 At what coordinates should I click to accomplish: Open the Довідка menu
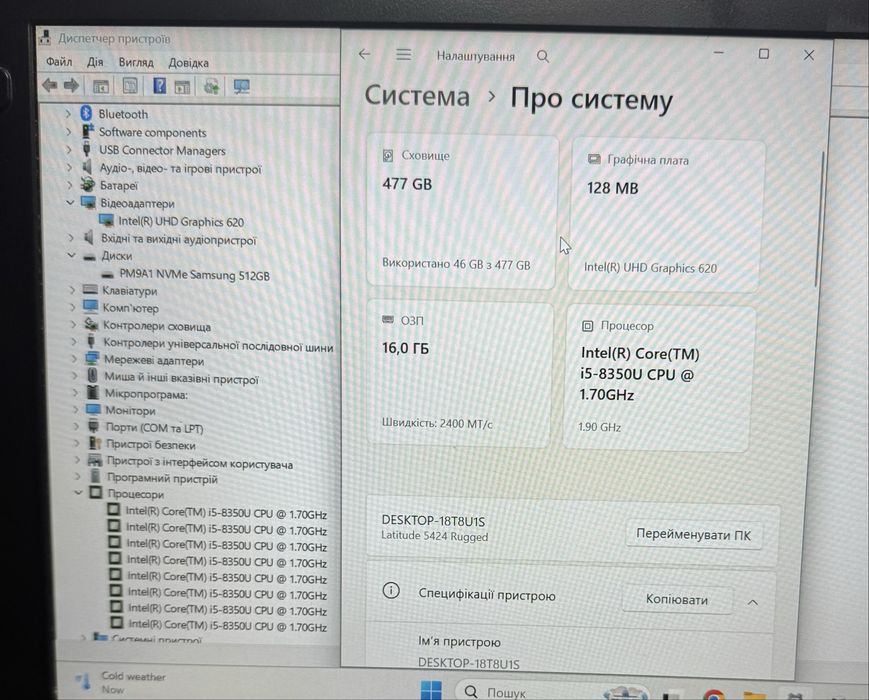click(188, 63)
